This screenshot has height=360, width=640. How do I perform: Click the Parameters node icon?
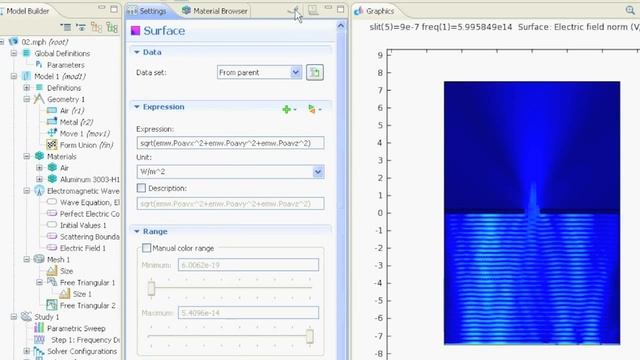pyautogui.click(x=39, y=64)
